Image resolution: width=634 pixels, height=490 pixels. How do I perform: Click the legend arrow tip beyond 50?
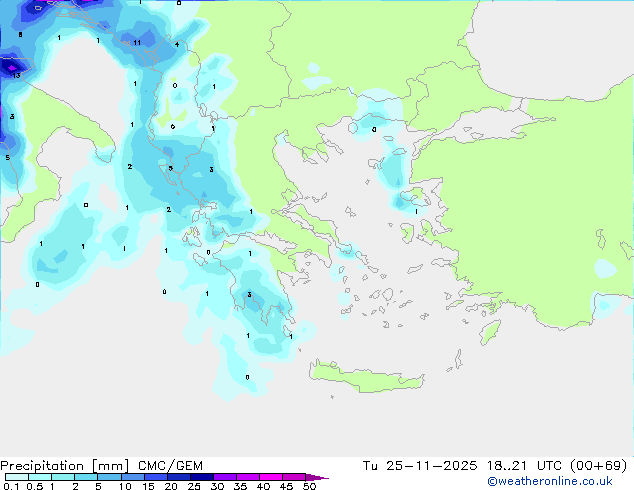[317, 477]
